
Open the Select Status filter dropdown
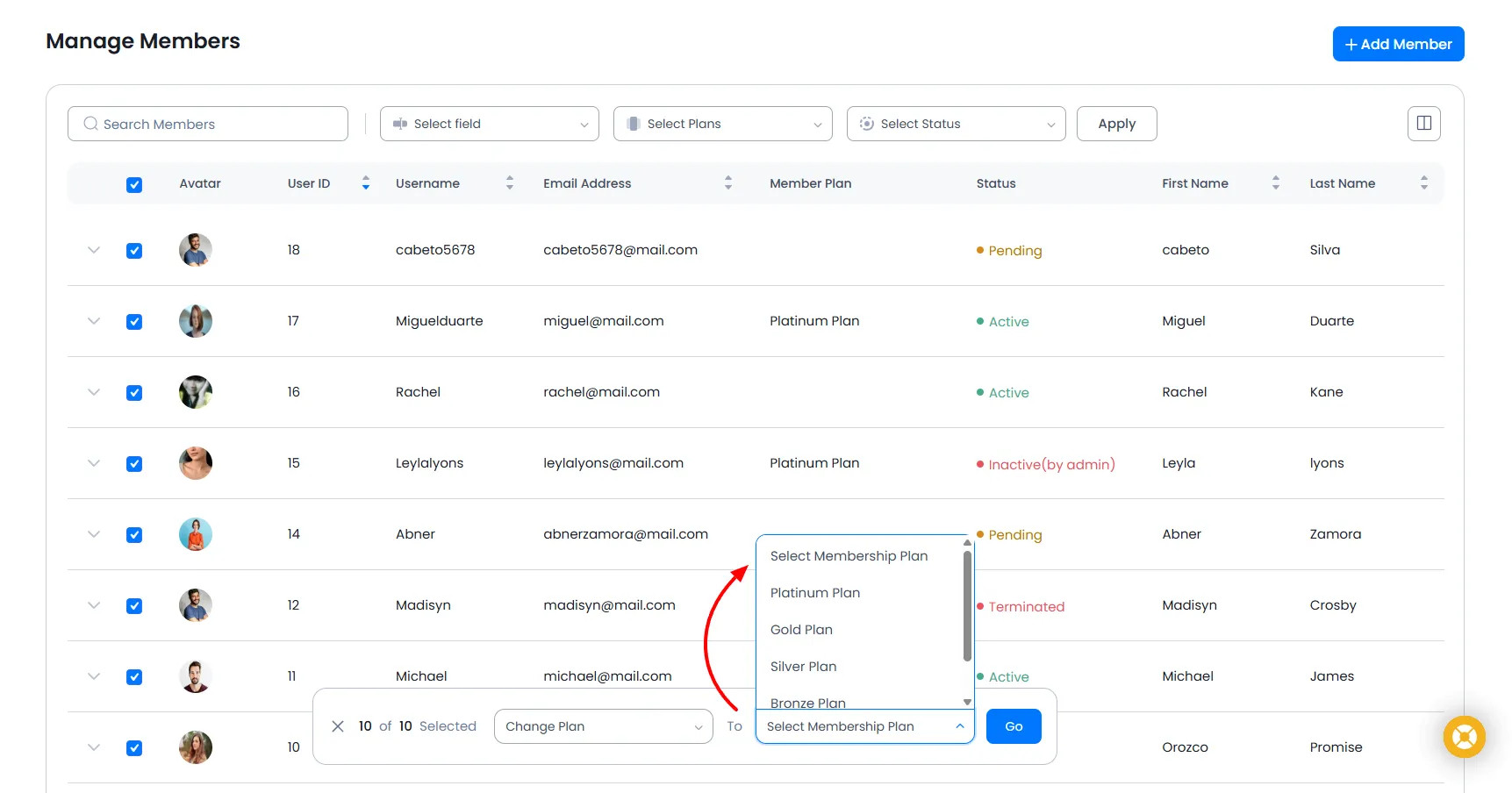click(956, 124)
